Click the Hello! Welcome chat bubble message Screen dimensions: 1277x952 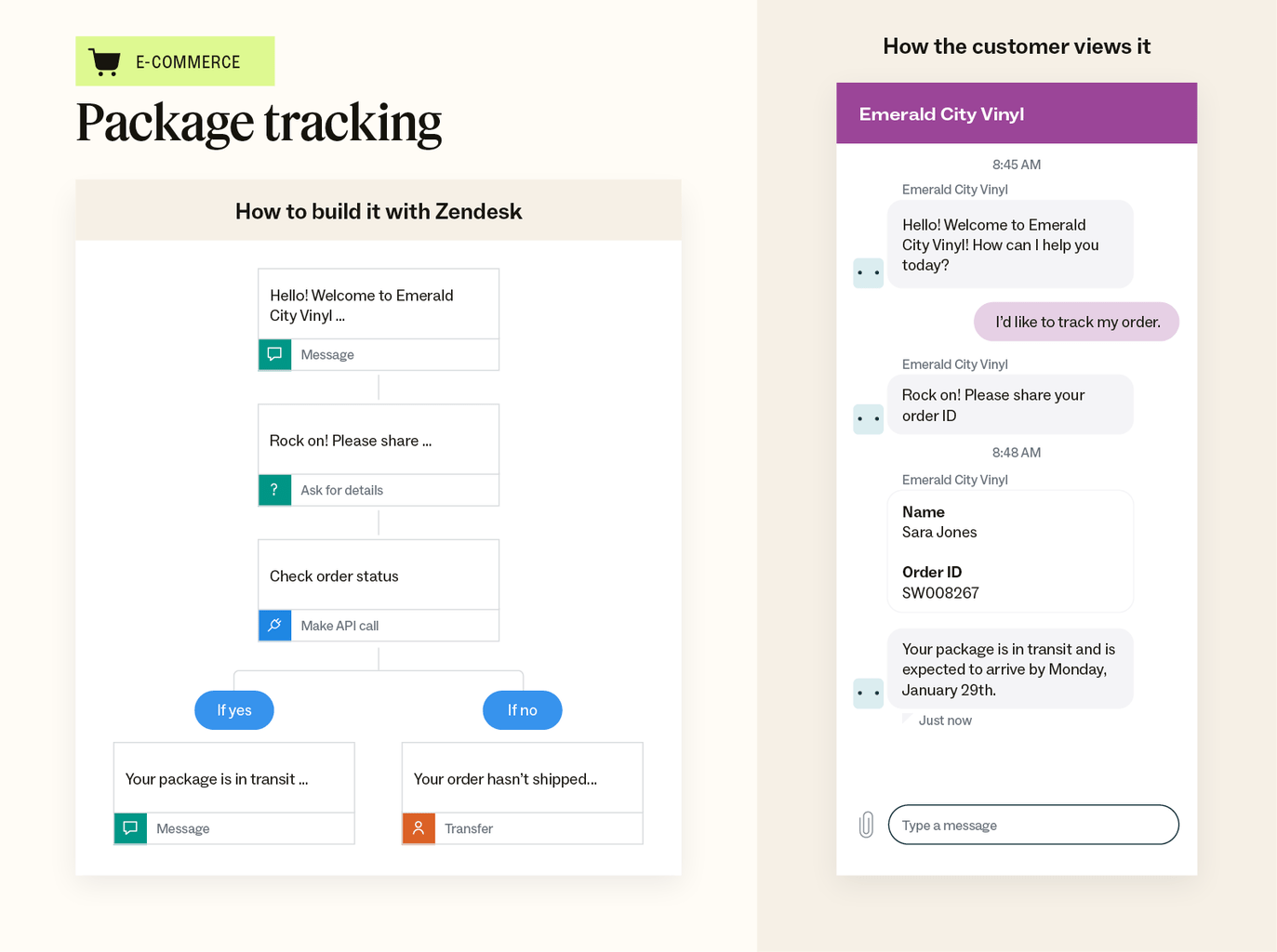pos(1010,245)
